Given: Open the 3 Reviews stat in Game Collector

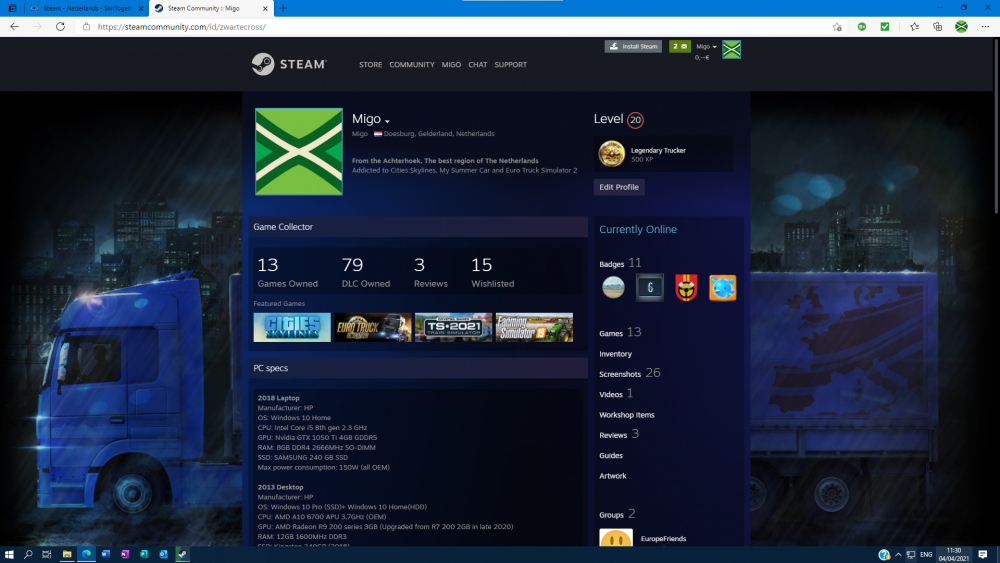Looking at the screenshot, I should click(430, 272).
